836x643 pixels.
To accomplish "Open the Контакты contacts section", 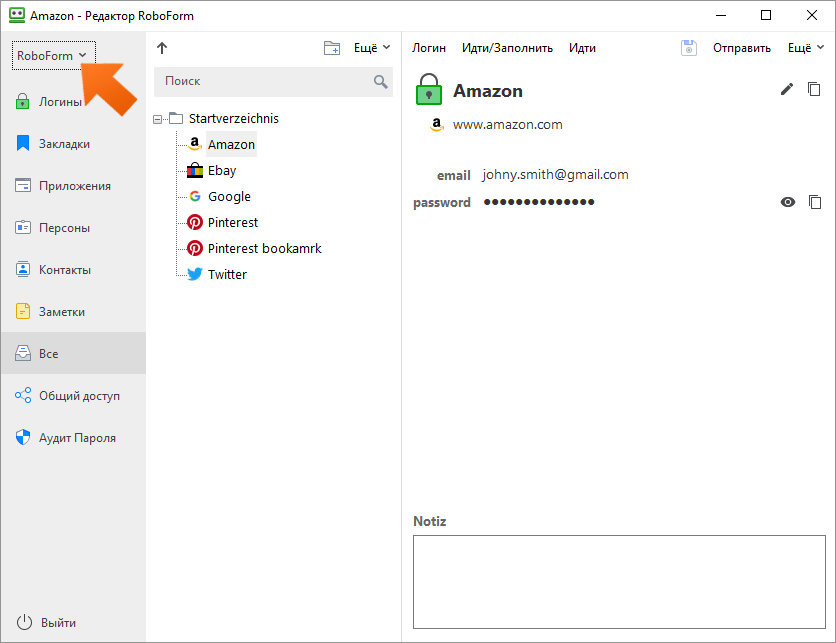I will pyautogui.click(x=73, y=270).
